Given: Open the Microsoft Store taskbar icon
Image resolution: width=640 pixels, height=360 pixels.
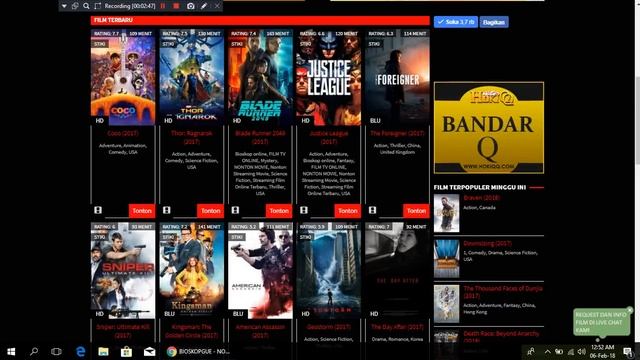Looking at the screenshot, I should (126, 351).
